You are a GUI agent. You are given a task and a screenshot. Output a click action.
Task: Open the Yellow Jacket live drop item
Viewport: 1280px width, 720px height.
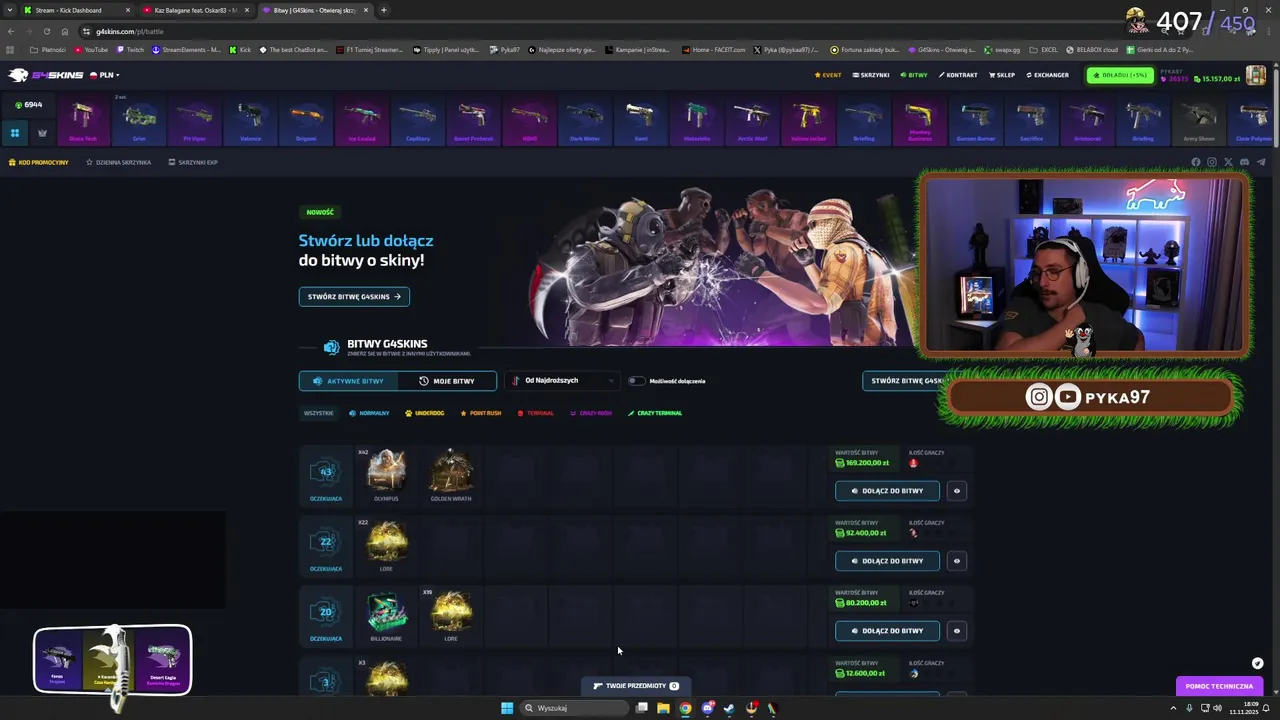(808, 121)
